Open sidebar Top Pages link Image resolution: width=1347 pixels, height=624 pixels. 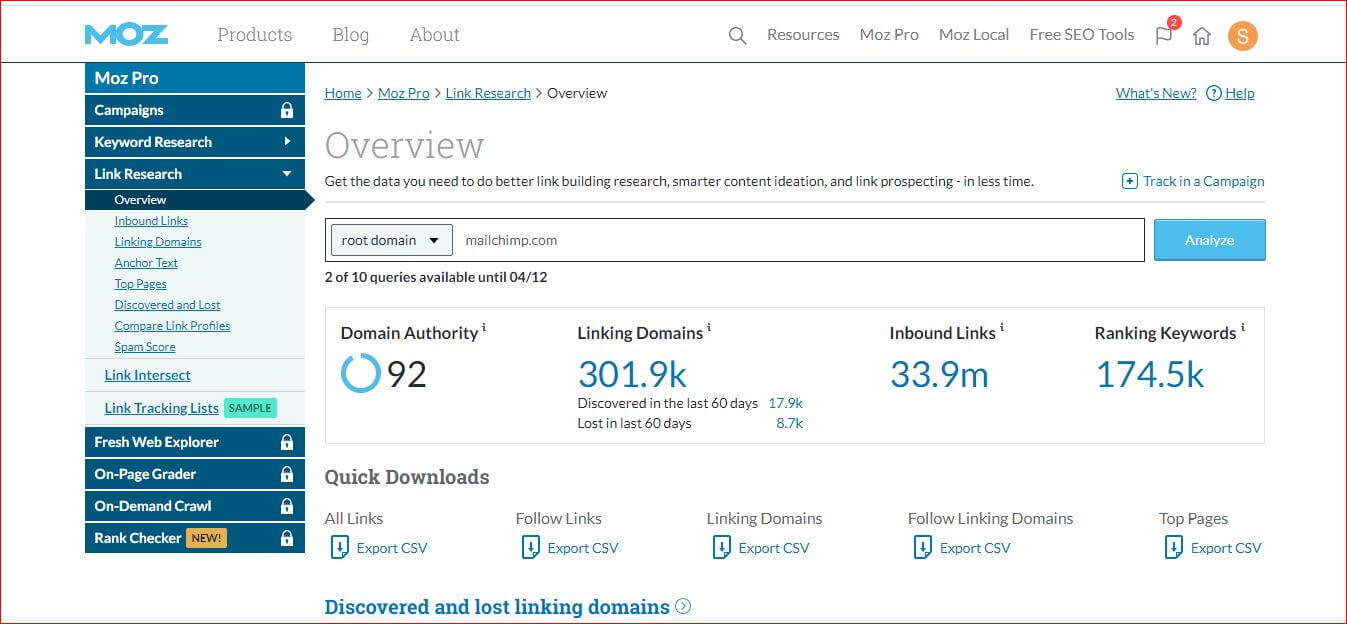[x=140, y=284]
